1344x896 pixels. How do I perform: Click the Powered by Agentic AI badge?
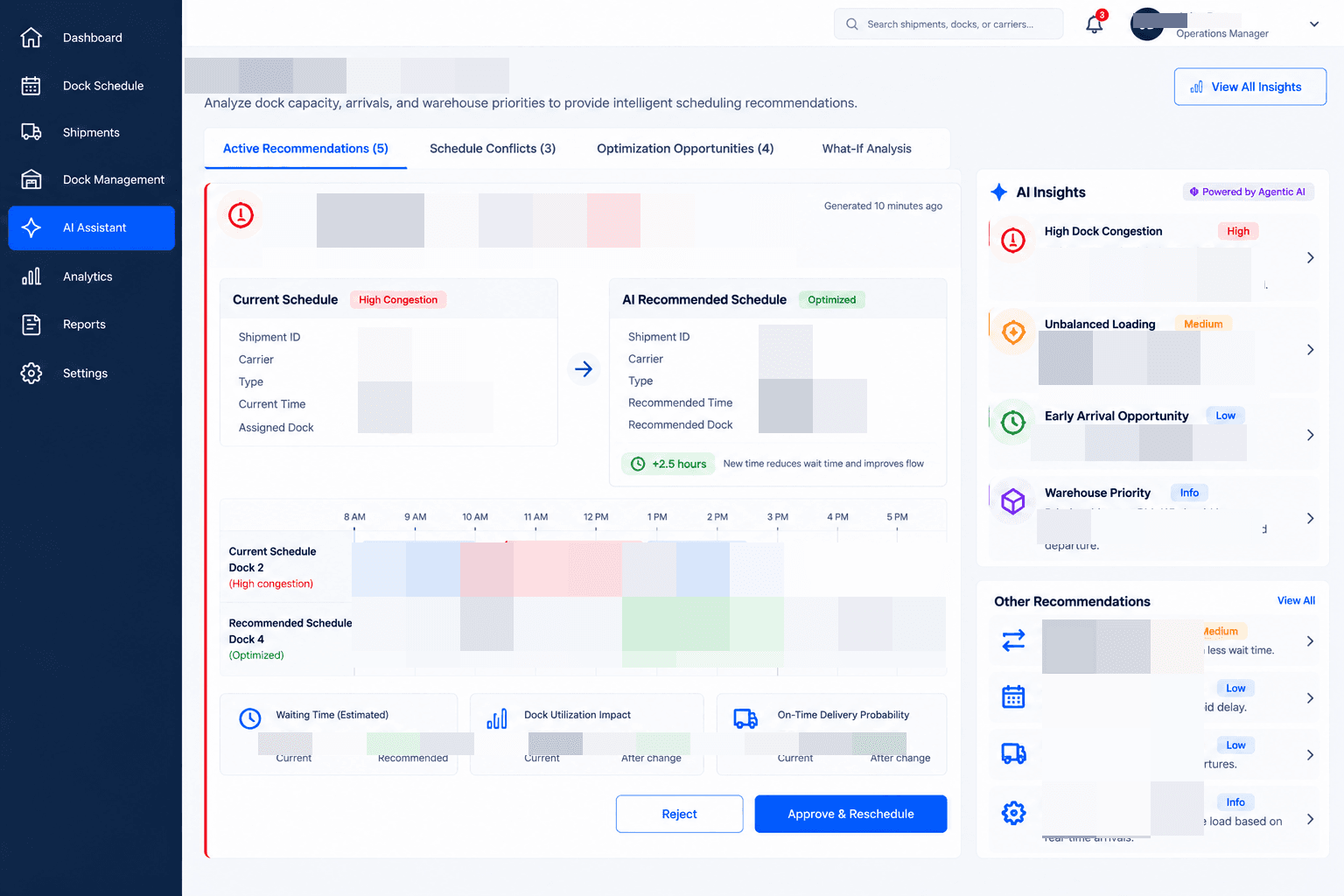1248,192
